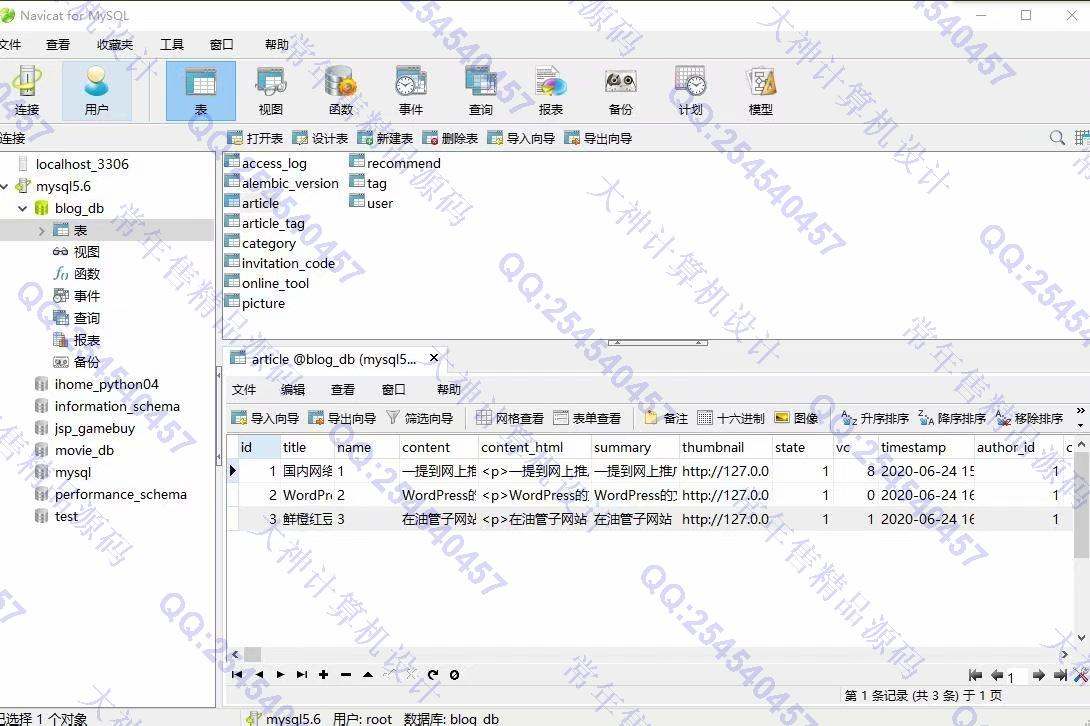Switch to 网格查看 grid view

(x=510, y=418)
